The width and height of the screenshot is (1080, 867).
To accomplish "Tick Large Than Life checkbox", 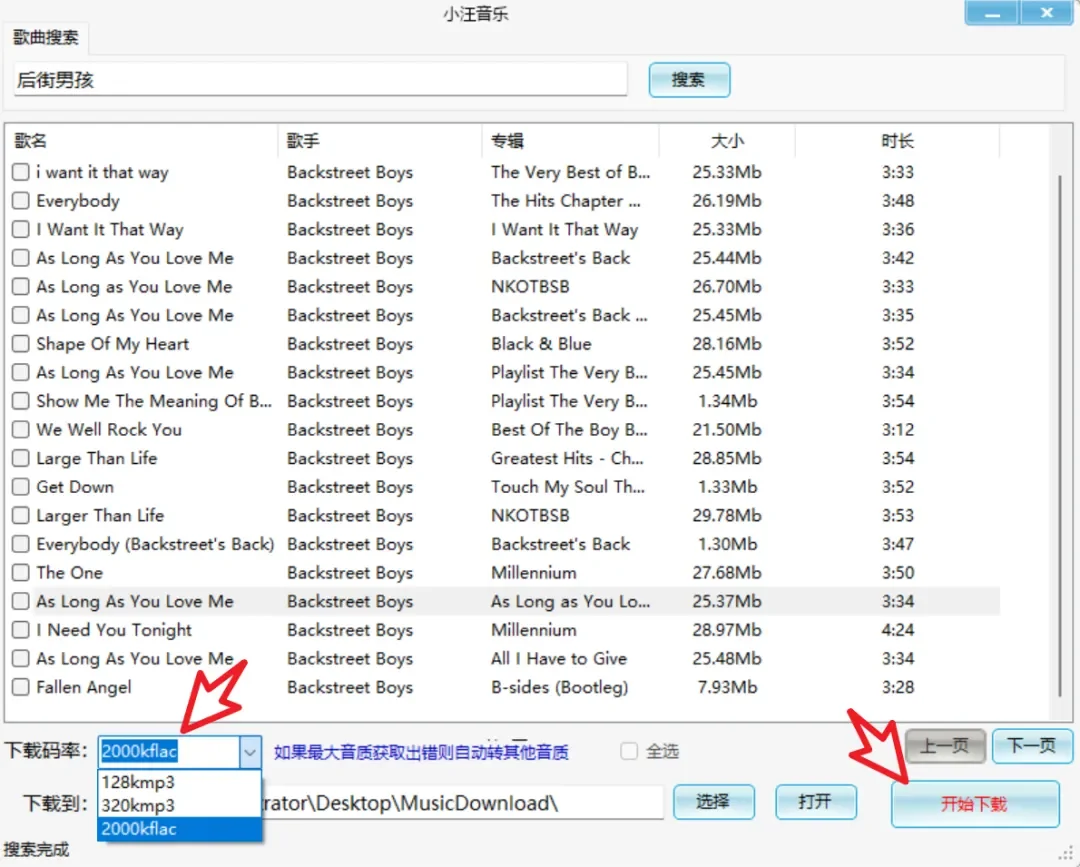I will pyautogui.click(x=21, y=458).
